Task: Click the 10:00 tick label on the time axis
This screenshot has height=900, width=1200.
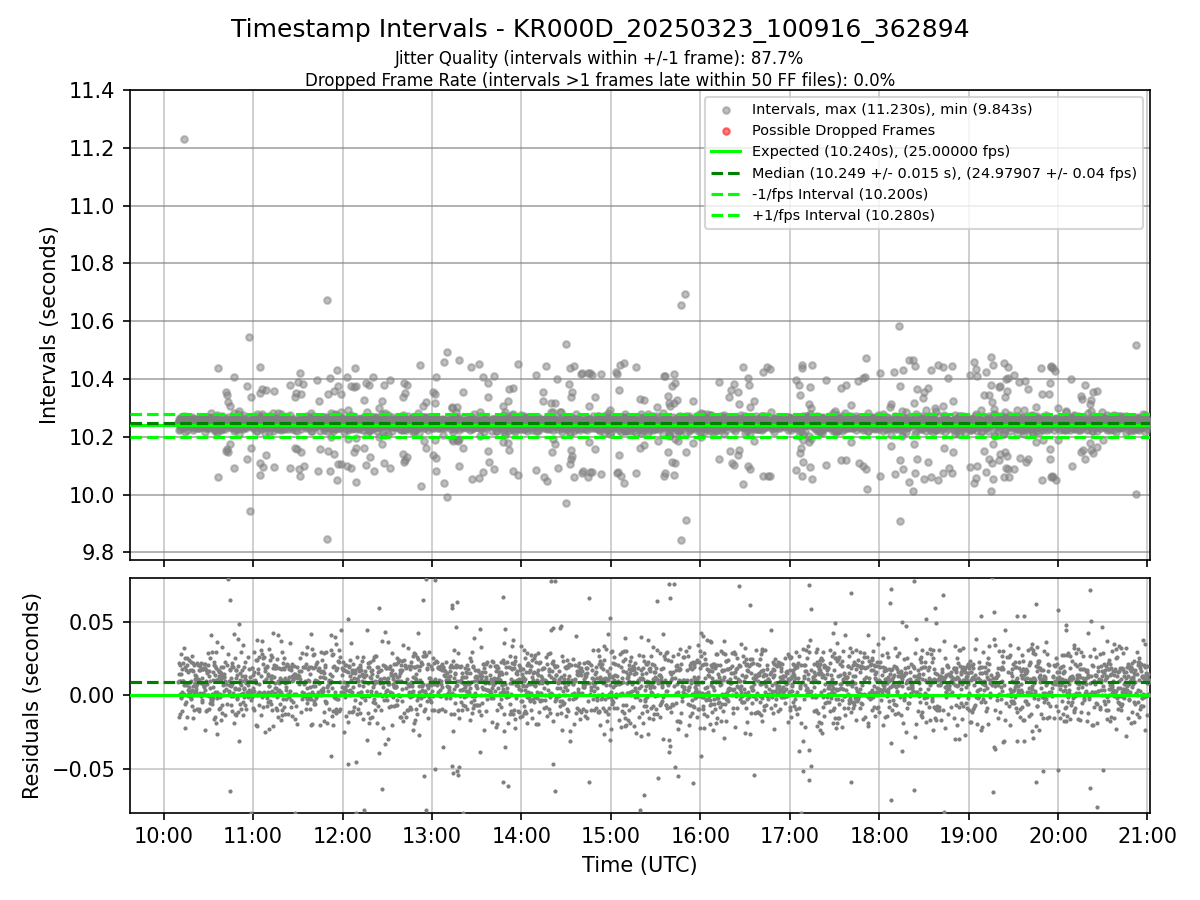Action: tap(164, 835)
